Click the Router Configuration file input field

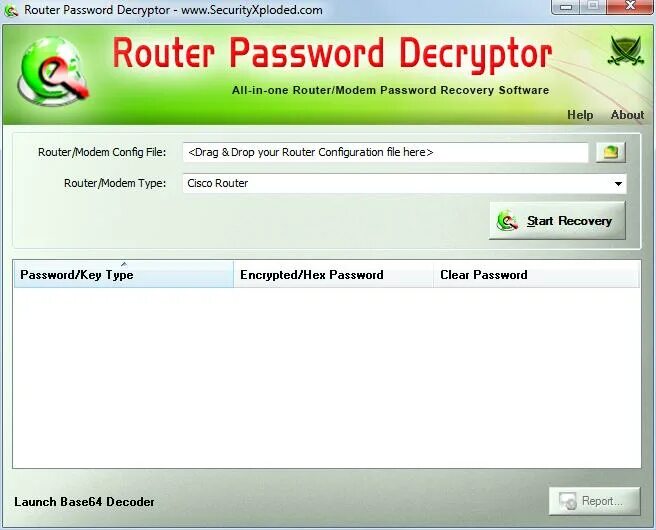tap(385, 152)
